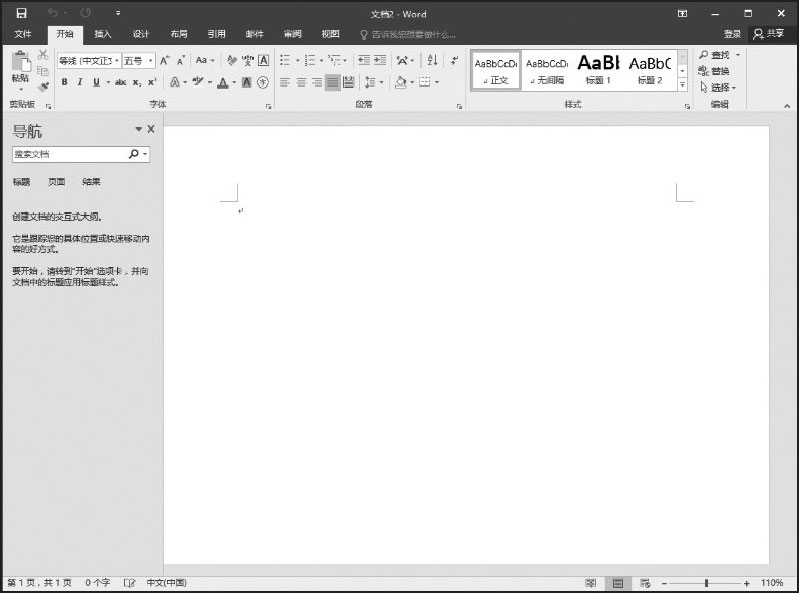
Task: Click the Sort (A-Z) icon
Action: [x=432, y=61]
